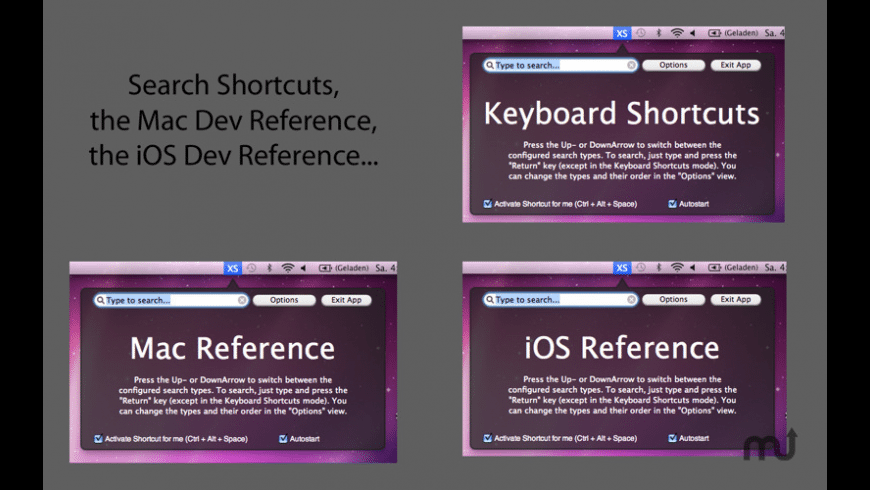This screenshot has width=870, height=490.
Task: Click Exit App in iOS Reference window
Action: point(736,300)
